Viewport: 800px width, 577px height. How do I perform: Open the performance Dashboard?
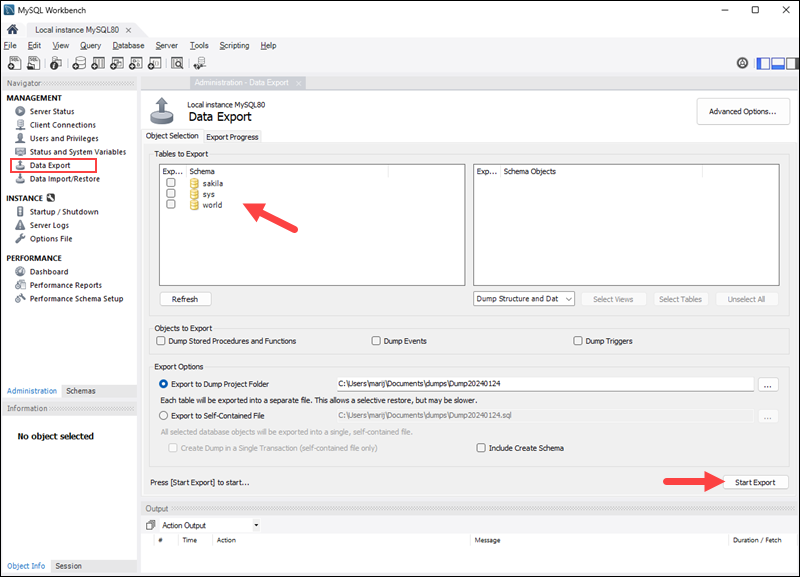48,272
